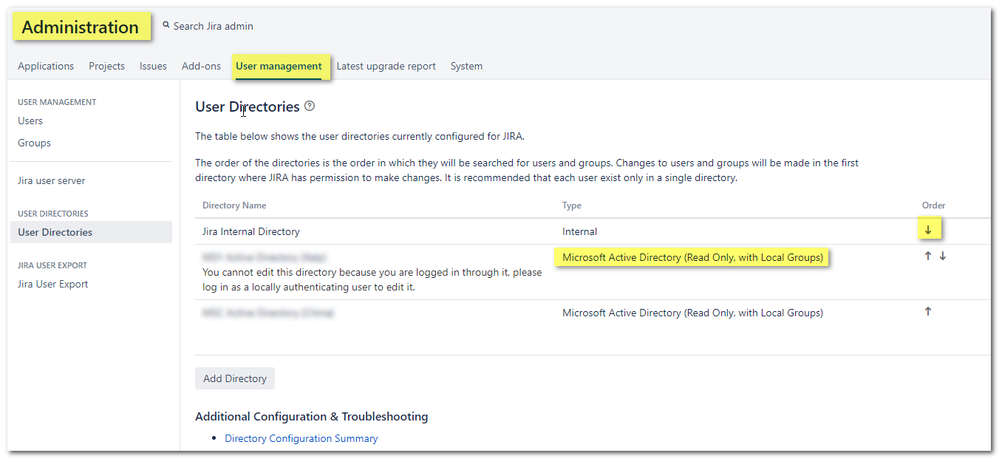
Task: Move the second Active Directory row down
Action: tap(942, 256)
